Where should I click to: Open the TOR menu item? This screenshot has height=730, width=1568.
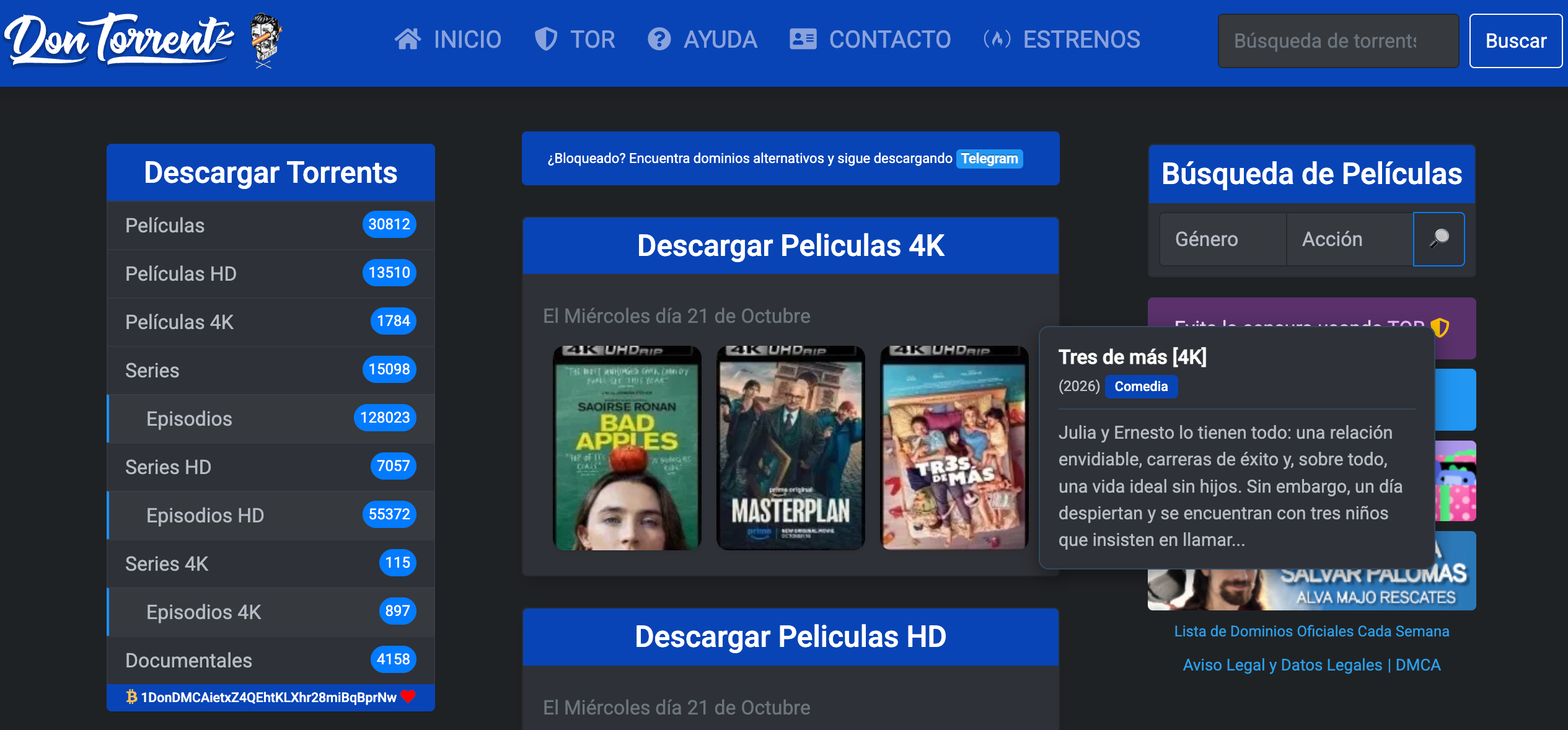tap(575, 40)
